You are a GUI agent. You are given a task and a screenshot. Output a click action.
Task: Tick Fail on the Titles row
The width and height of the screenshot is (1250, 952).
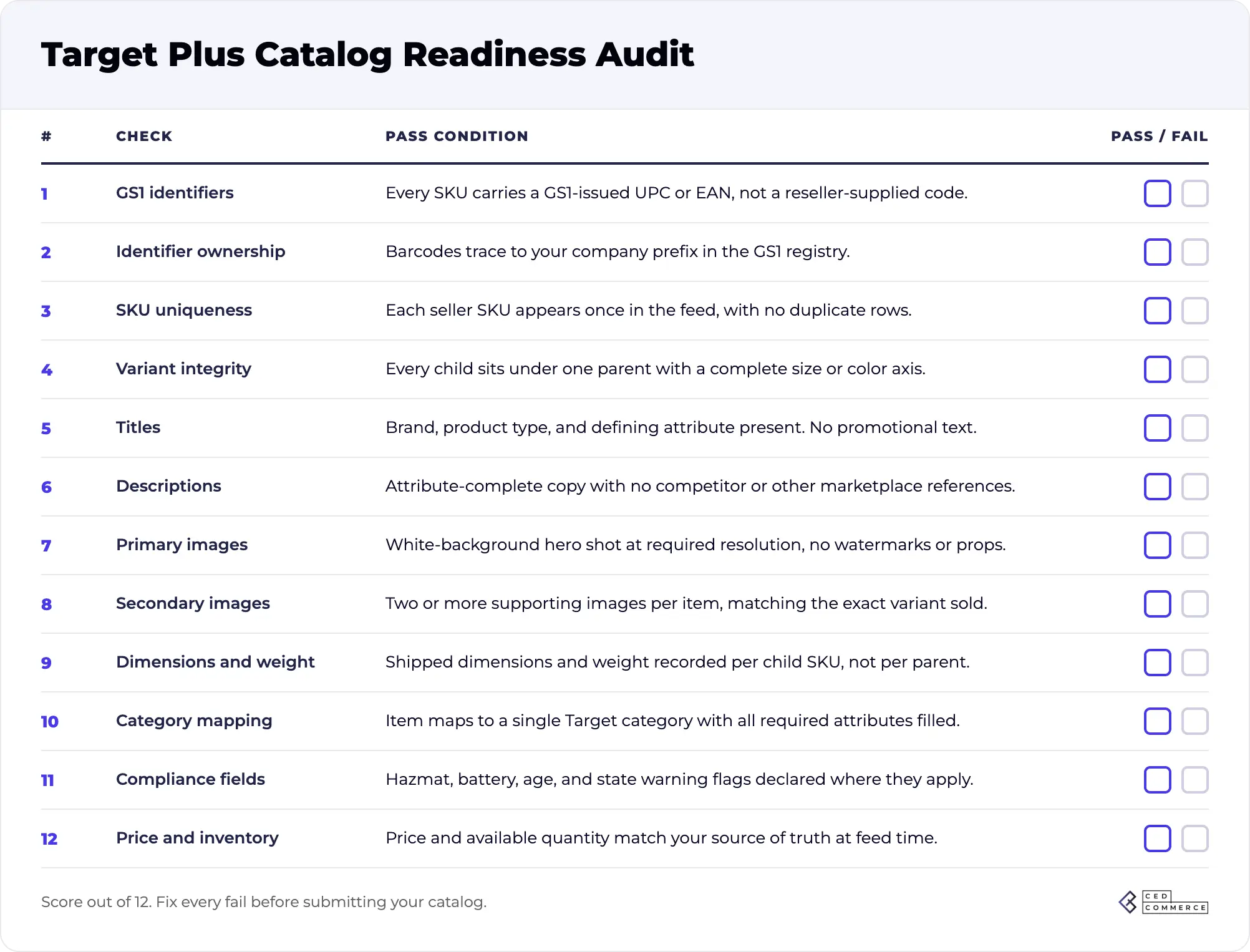pyautogui.click(x=1195, y=428)
